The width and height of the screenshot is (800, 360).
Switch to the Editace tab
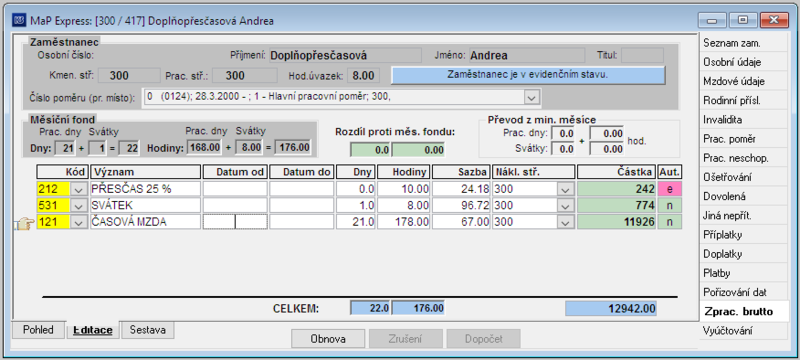pyautogui.click(x=93, y=330)
